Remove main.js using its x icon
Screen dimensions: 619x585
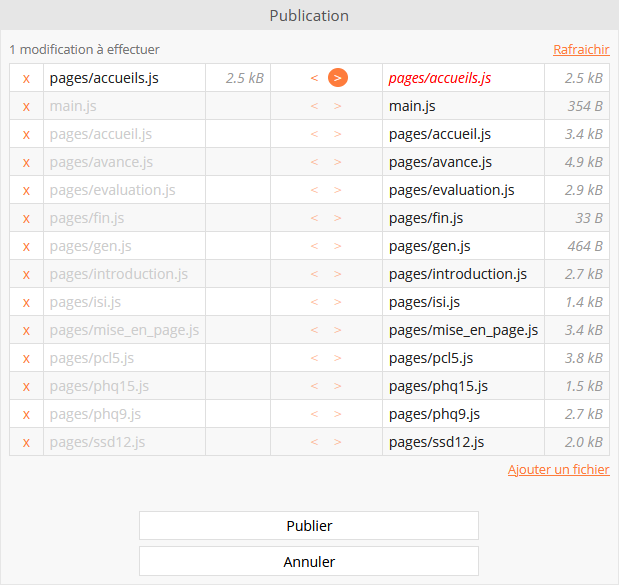(26, 106)
